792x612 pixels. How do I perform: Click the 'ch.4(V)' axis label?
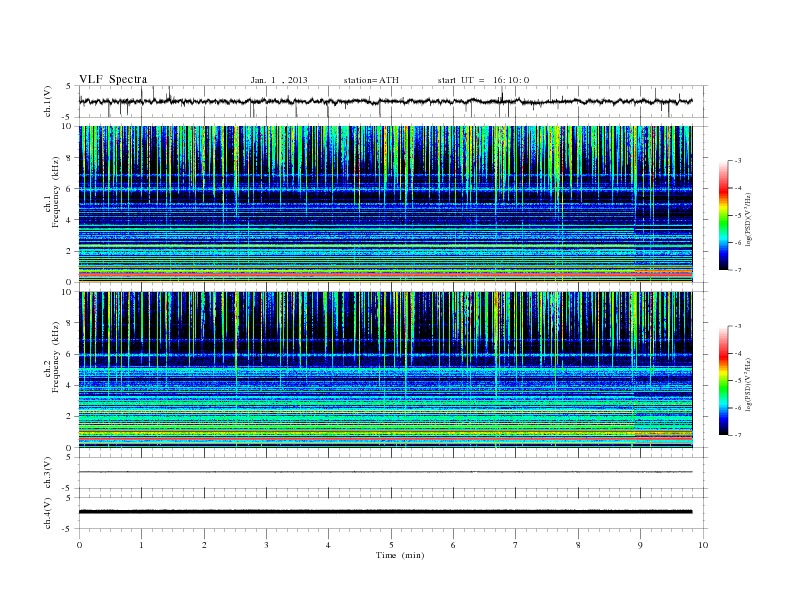[x=48, y=513]
